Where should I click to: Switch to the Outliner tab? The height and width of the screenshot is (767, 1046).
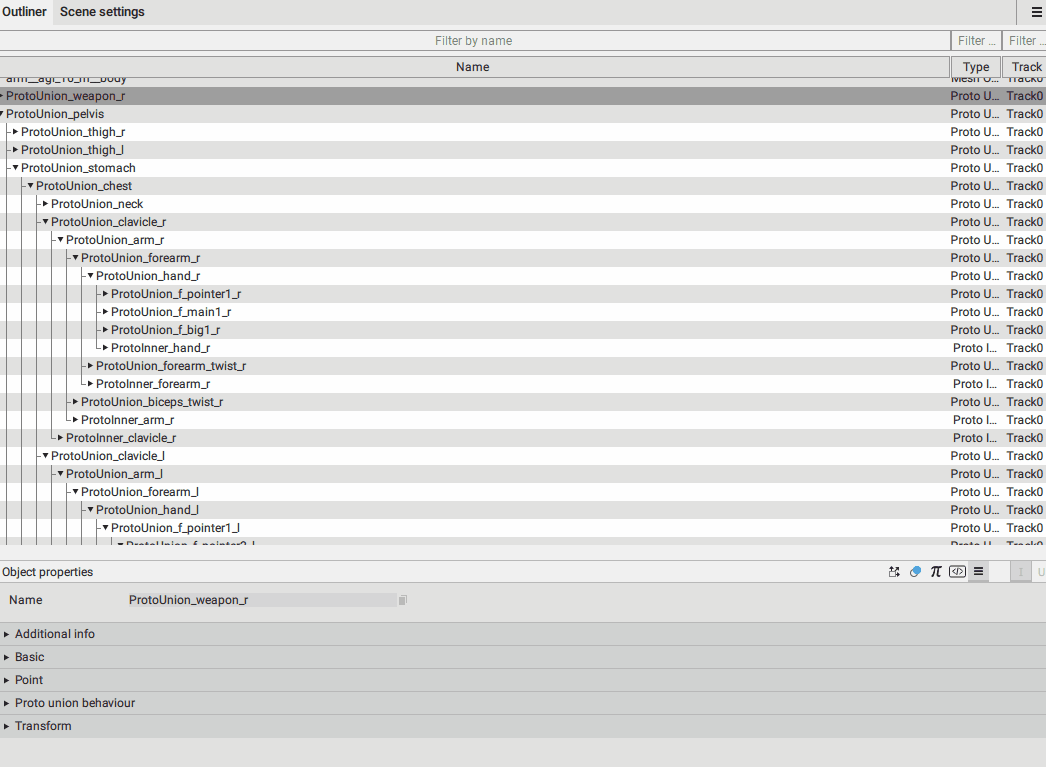point(24,12)
